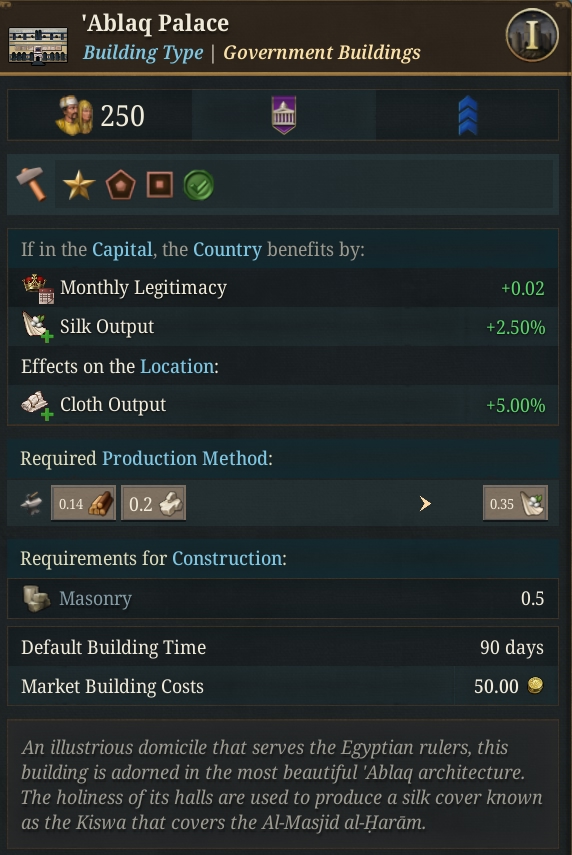Click the gold star icon
Screen dimensions: 572x855
pos(79,185)
